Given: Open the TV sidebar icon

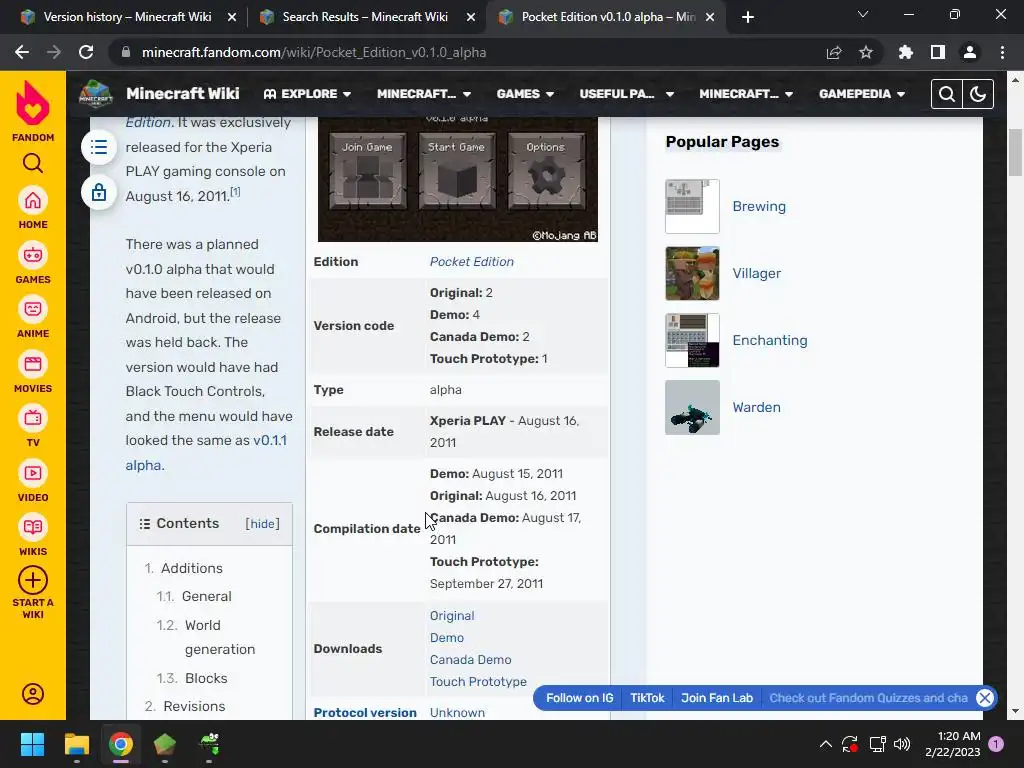Looking at the screenshot, I should (x=33, y=418).
